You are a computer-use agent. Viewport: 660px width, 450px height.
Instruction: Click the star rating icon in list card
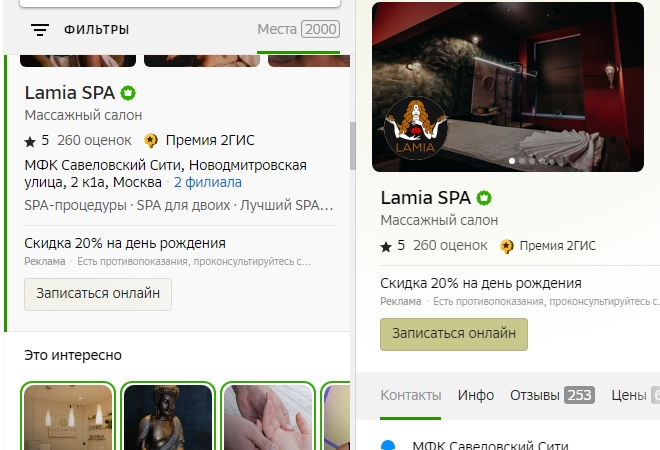click(x=30, y=141)
